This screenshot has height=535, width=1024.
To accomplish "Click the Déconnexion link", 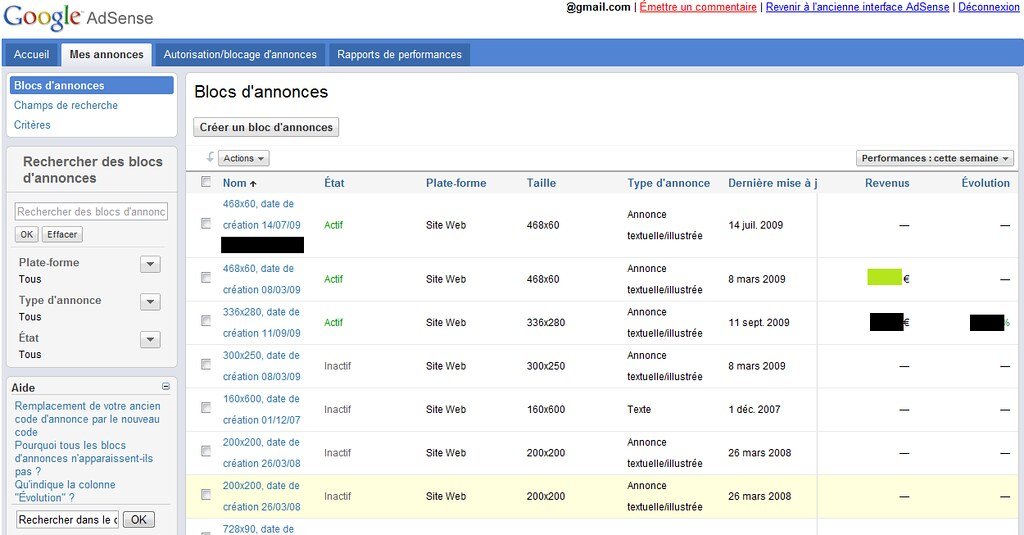I will (x=988, y=7).
